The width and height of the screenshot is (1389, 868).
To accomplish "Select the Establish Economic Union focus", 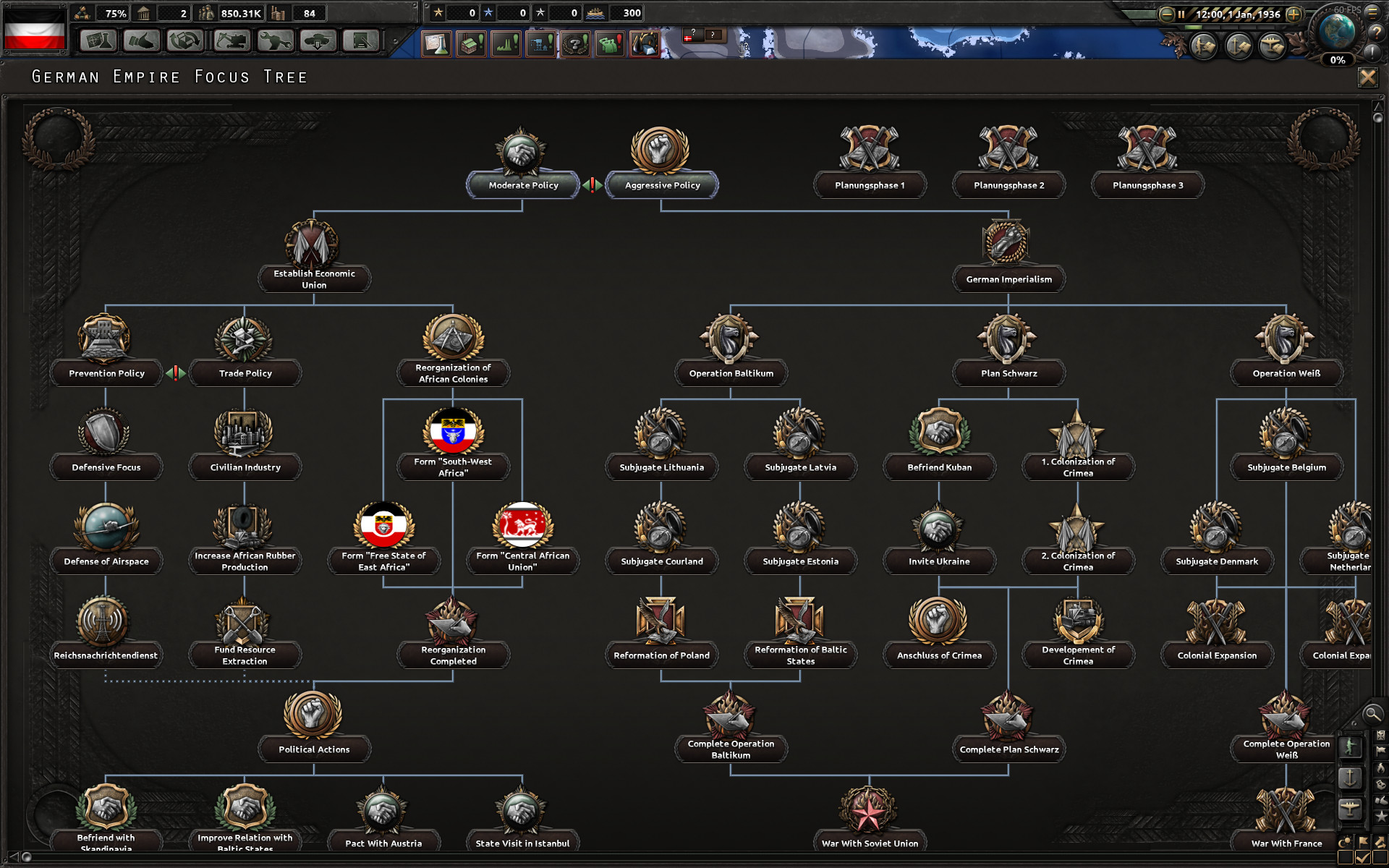I will pos(314,279).
